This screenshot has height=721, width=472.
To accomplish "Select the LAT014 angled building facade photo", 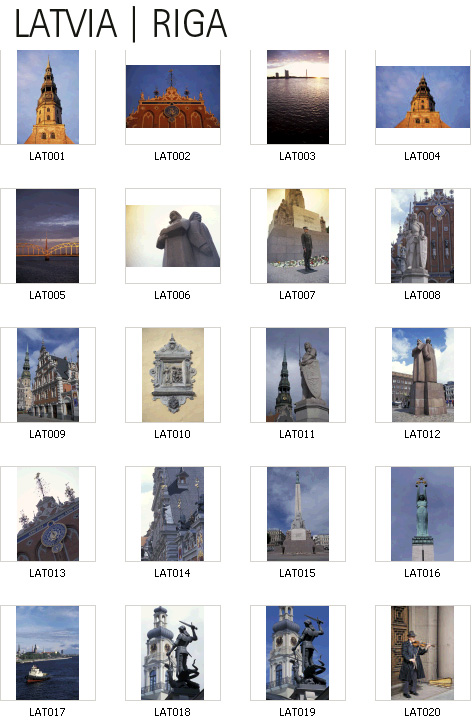I will [x=173, y=514].
